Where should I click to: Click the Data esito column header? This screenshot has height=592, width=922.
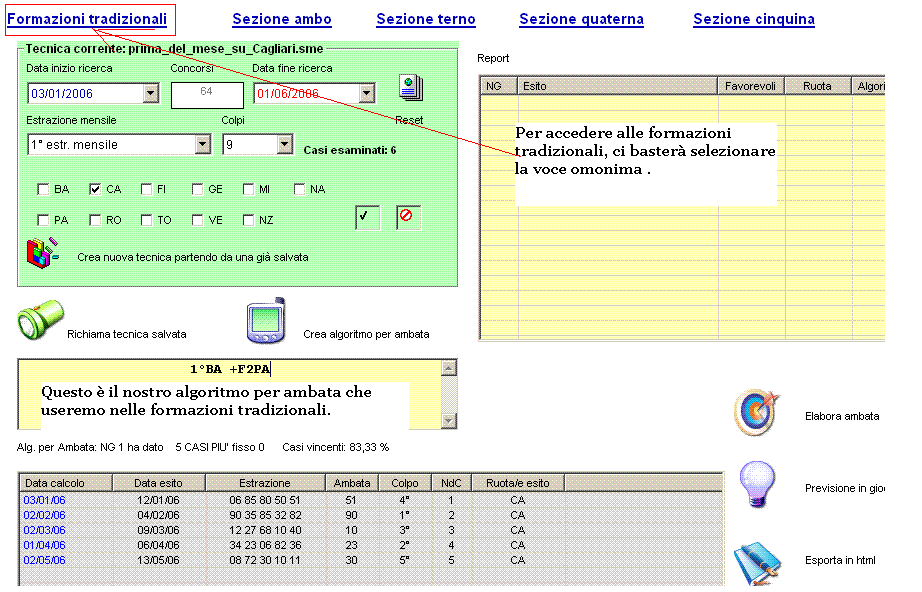(x=159, y=483)
